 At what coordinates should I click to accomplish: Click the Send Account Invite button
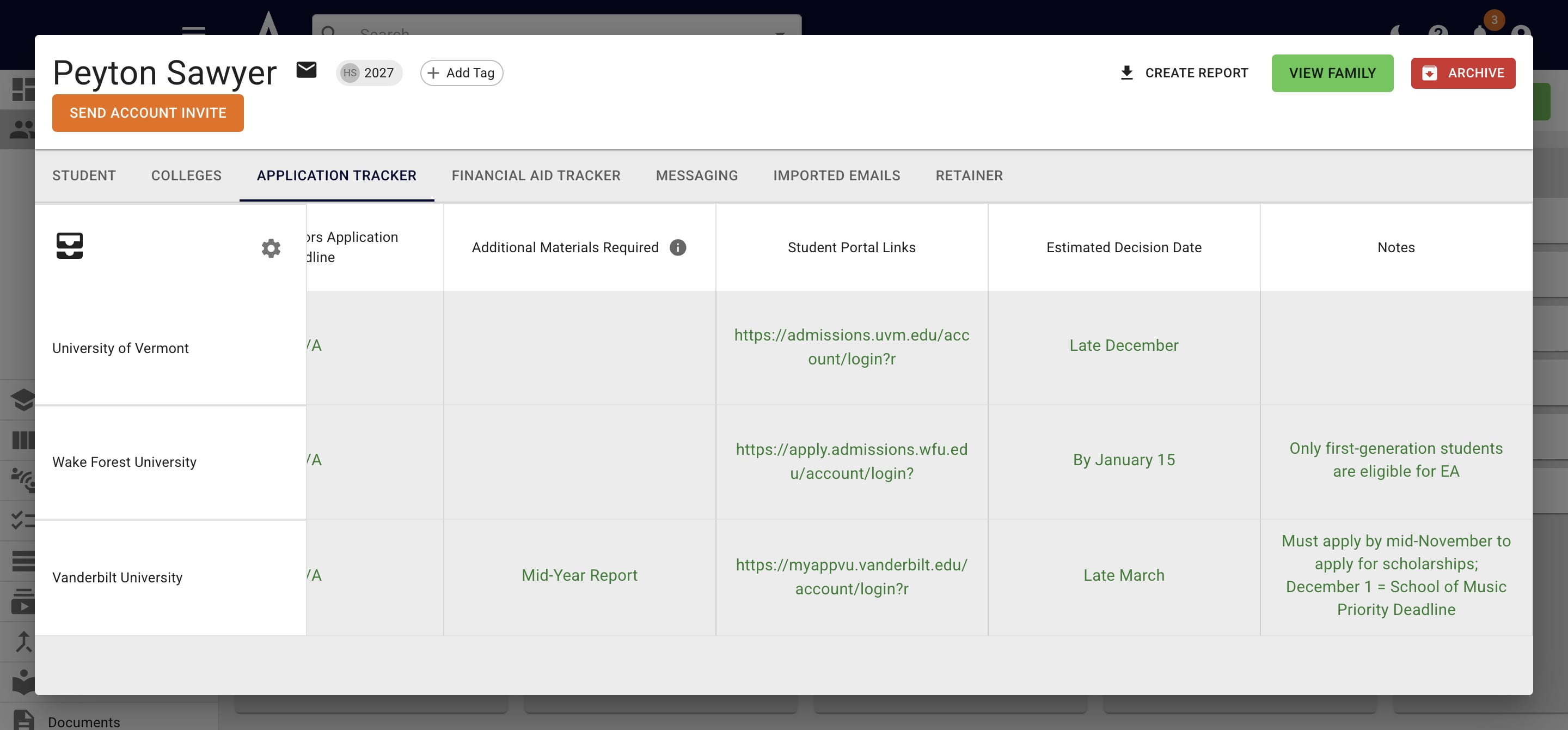pos(148,113)
